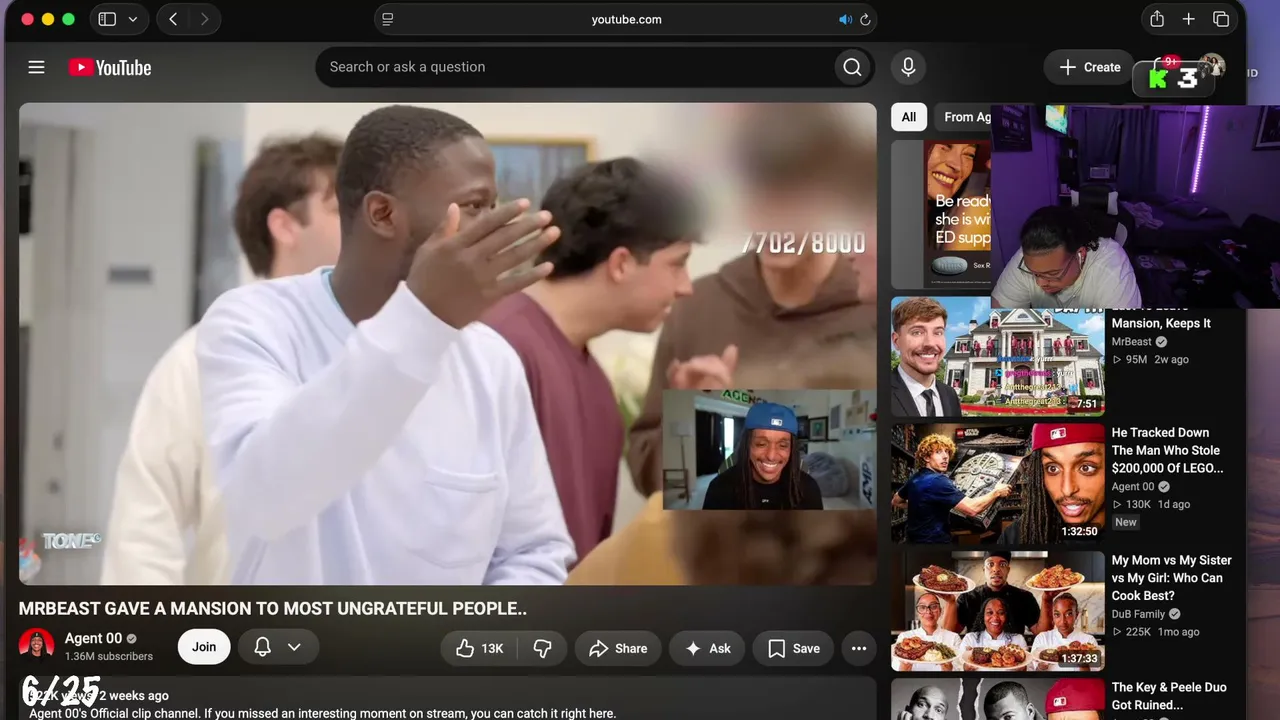
Task: Expand notification options chevron
Action: pos(294,647)
